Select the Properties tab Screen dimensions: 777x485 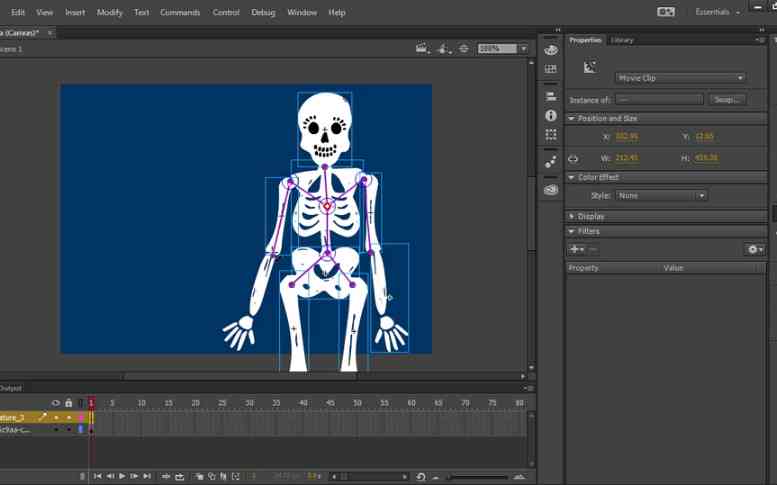(x=585, y=40)
